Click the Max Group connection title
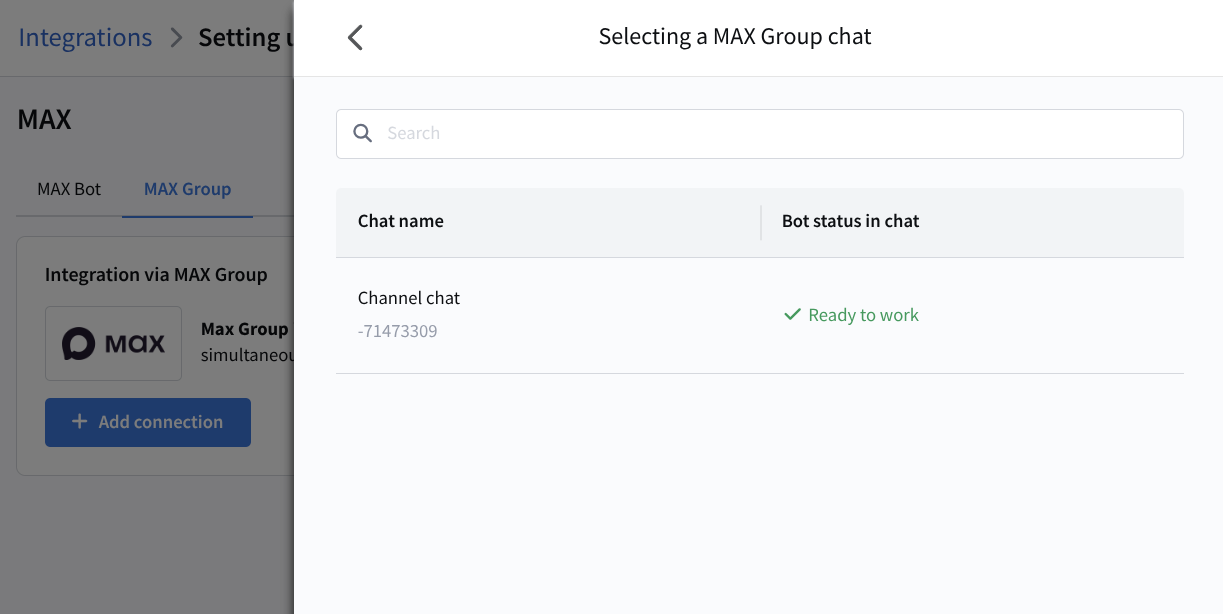 [245, 329]
